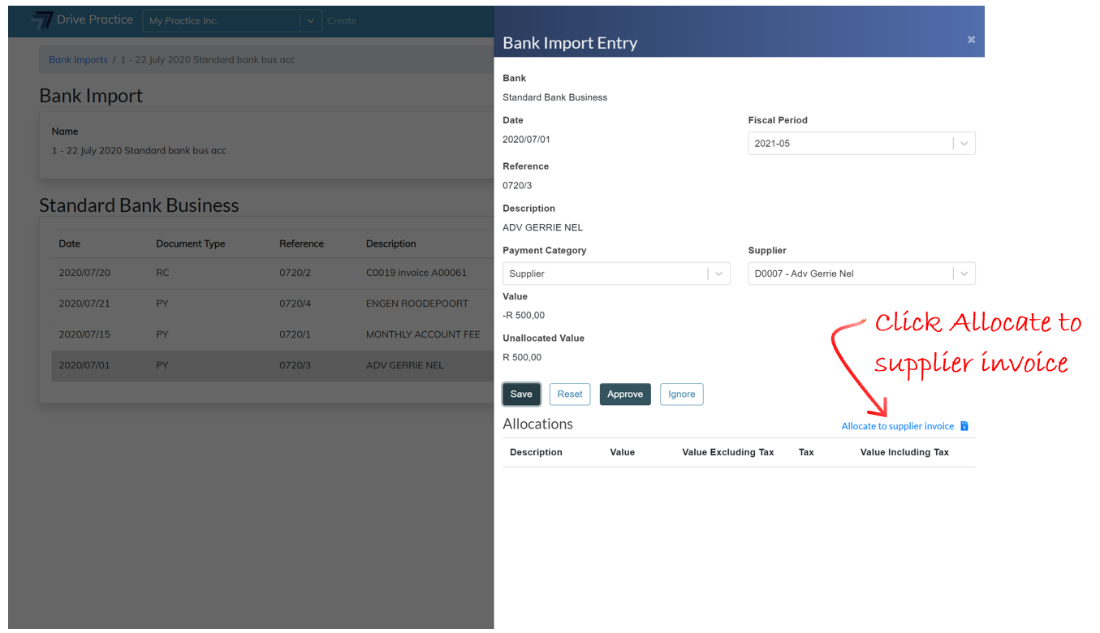
Task: Click reference 0720/4 in the table
Action: pos(295,303)
